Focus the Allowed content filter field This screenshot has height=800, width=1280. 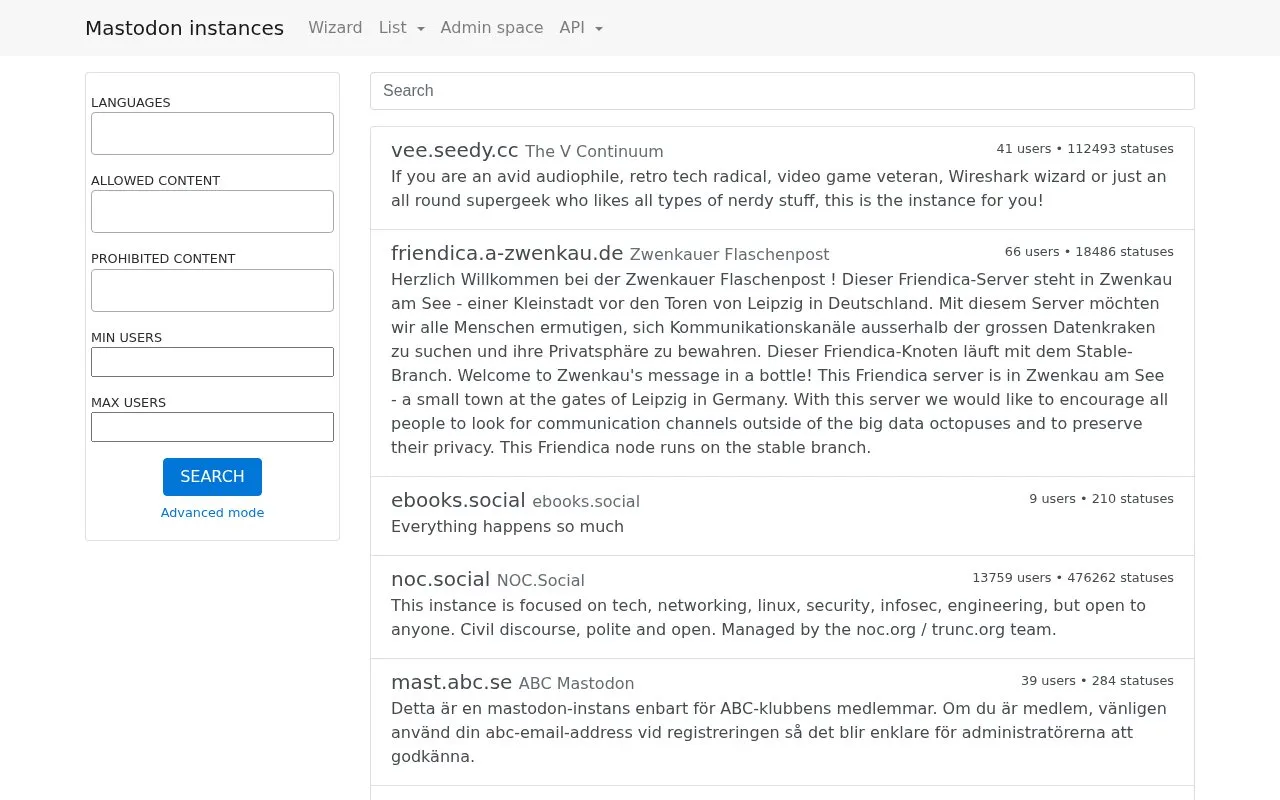(212, 211)
